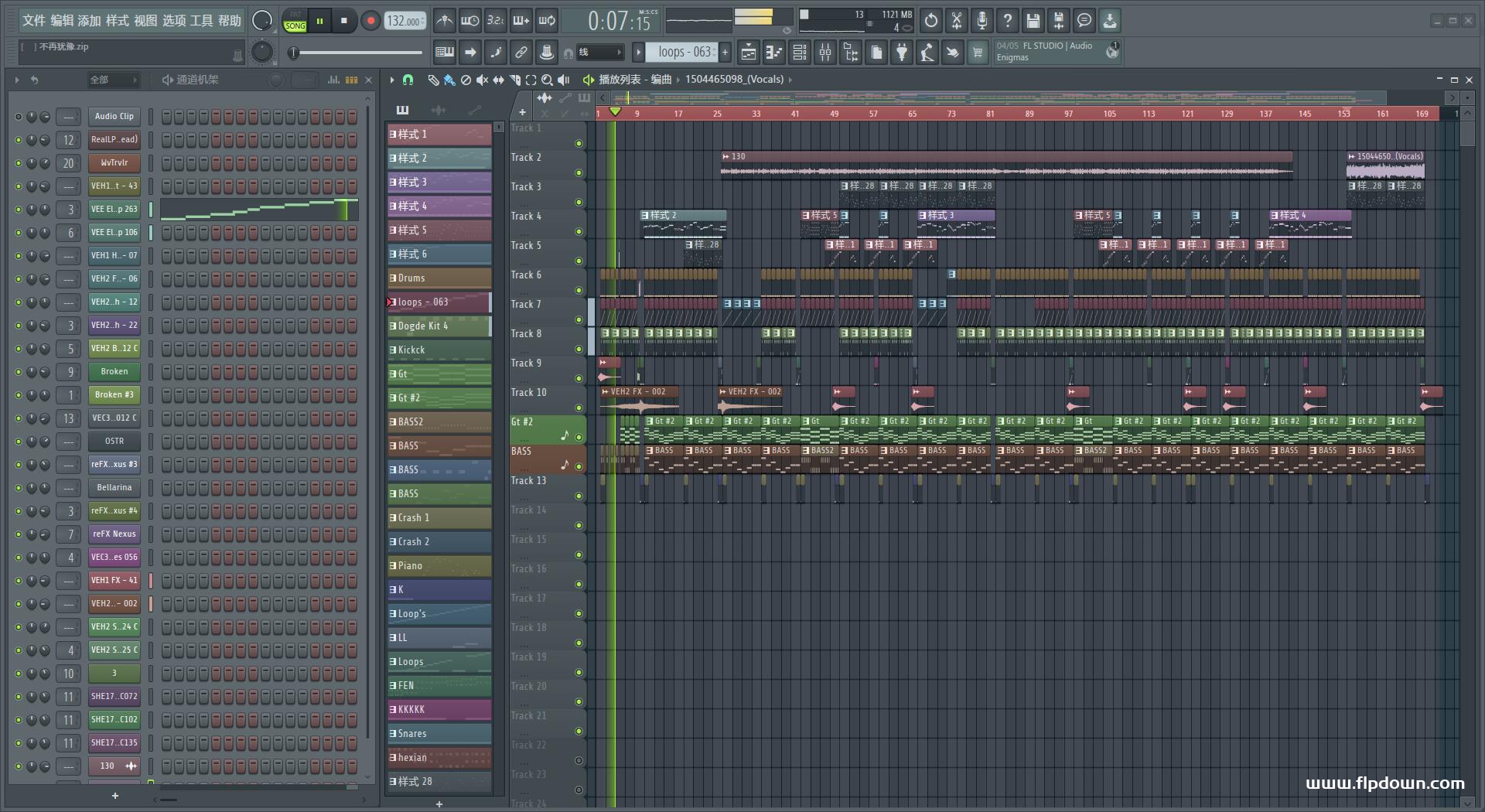Viewport: 1485px width, 812px height.
Task: Open the shopping cart icon
Action: pyautogui.click(x=978, y=53)
